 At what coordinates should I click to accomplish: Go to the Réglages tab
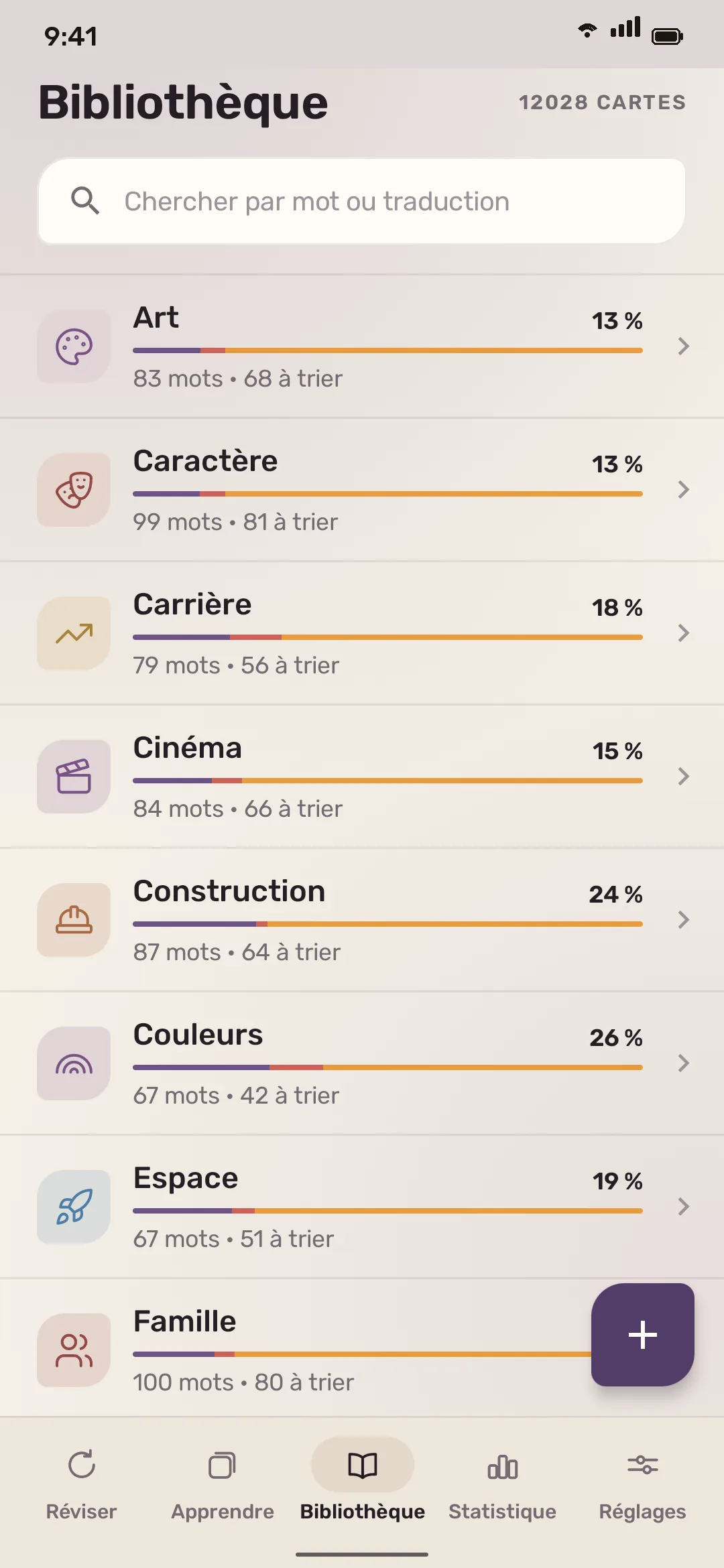pyautogui.click(x=642, y=1482)
